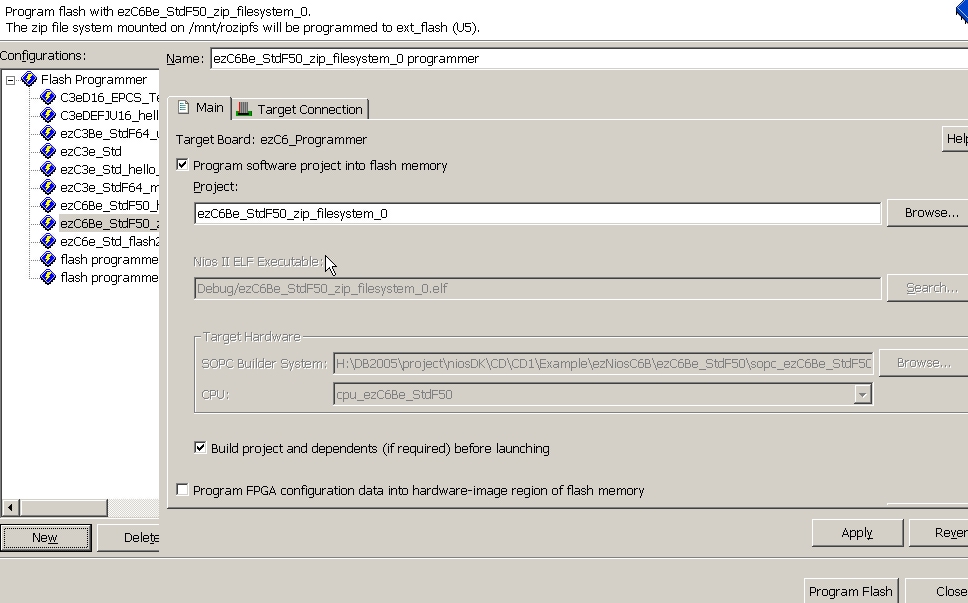This screenshot has height=603, width=968.
Task: Uncheck Build project and dependents before launching
Action: click(200, 448)
